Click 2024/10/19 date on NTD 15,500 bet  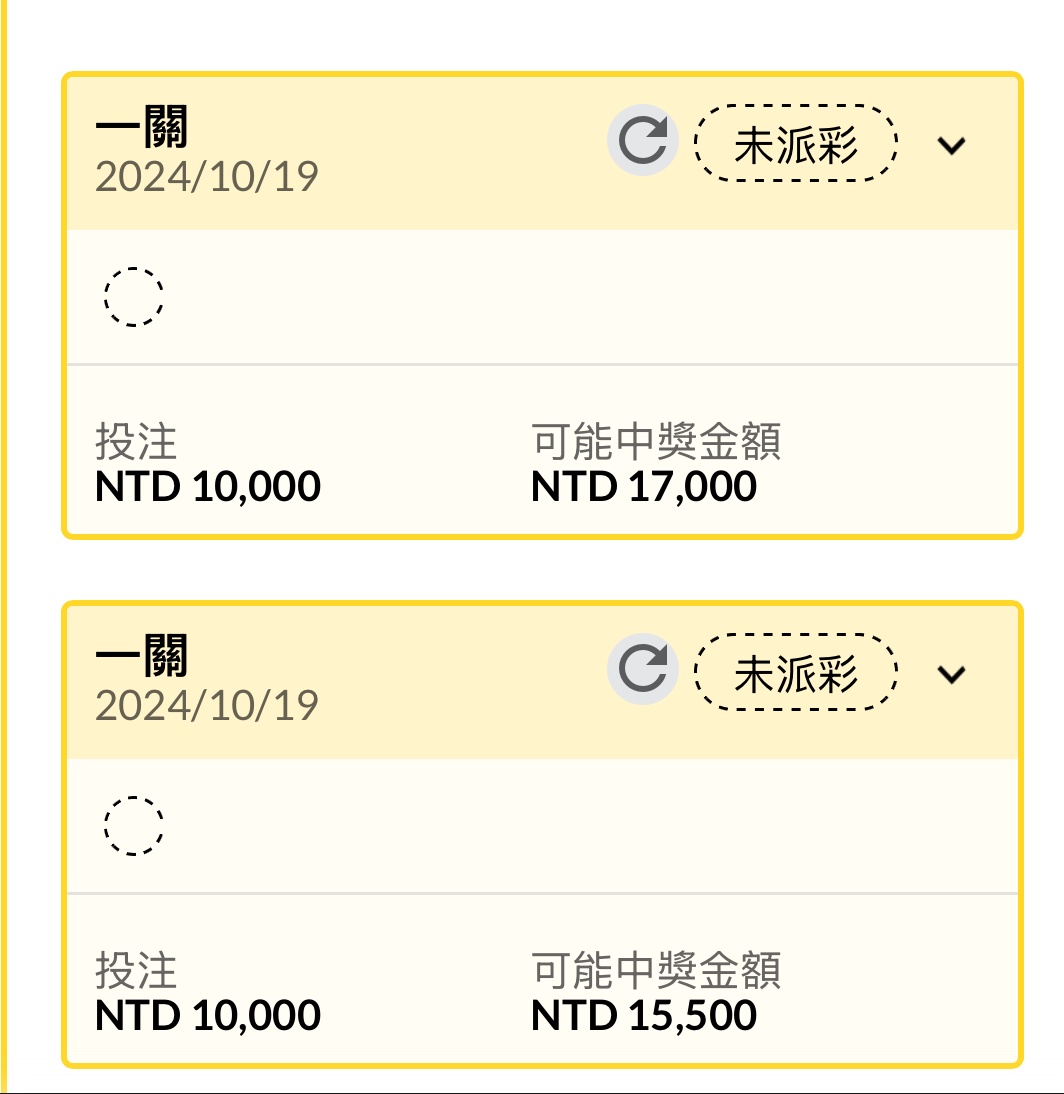point(206,706)
